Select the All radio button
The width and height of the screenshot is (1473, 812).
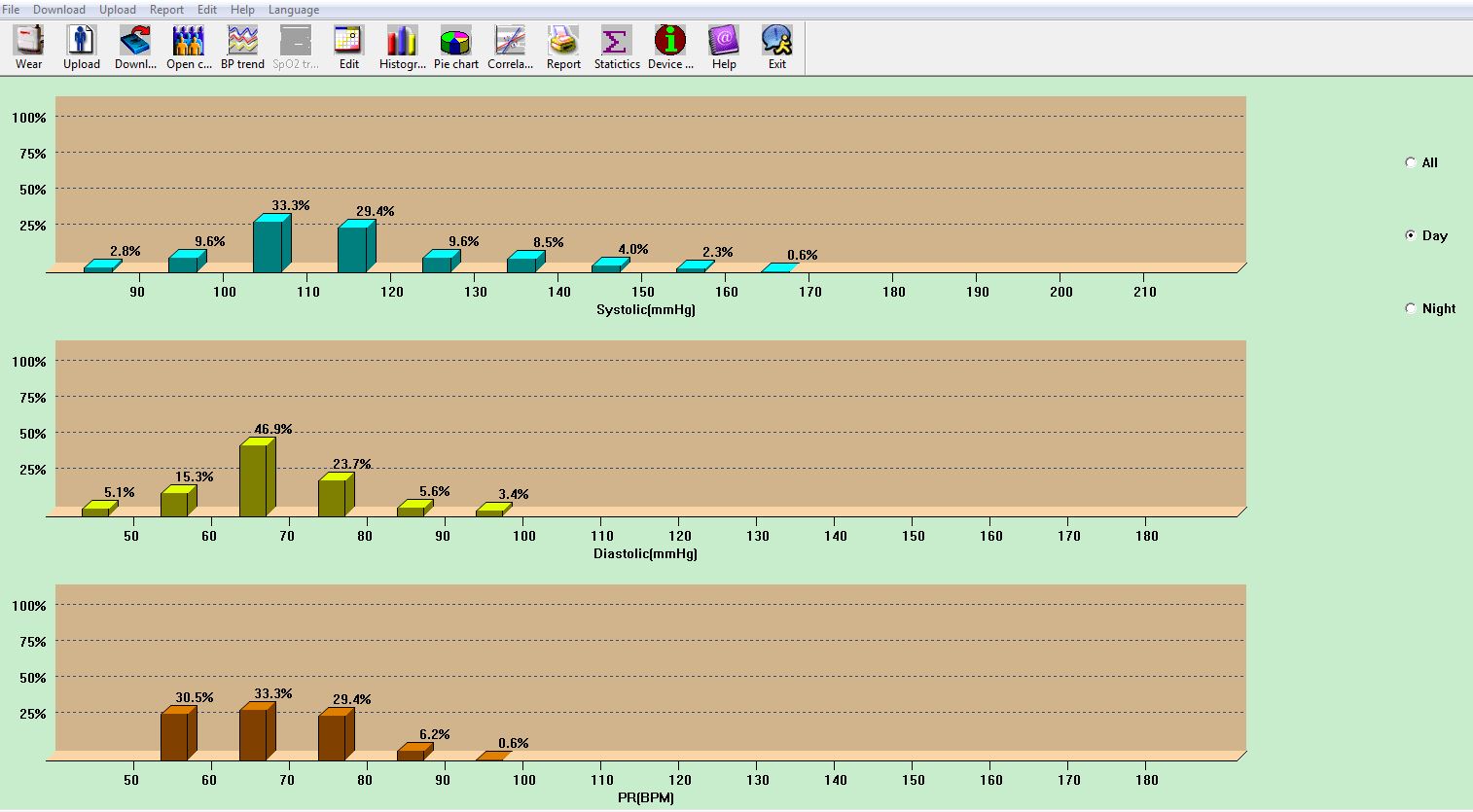pyautogui.click(x=1411, y=162)
